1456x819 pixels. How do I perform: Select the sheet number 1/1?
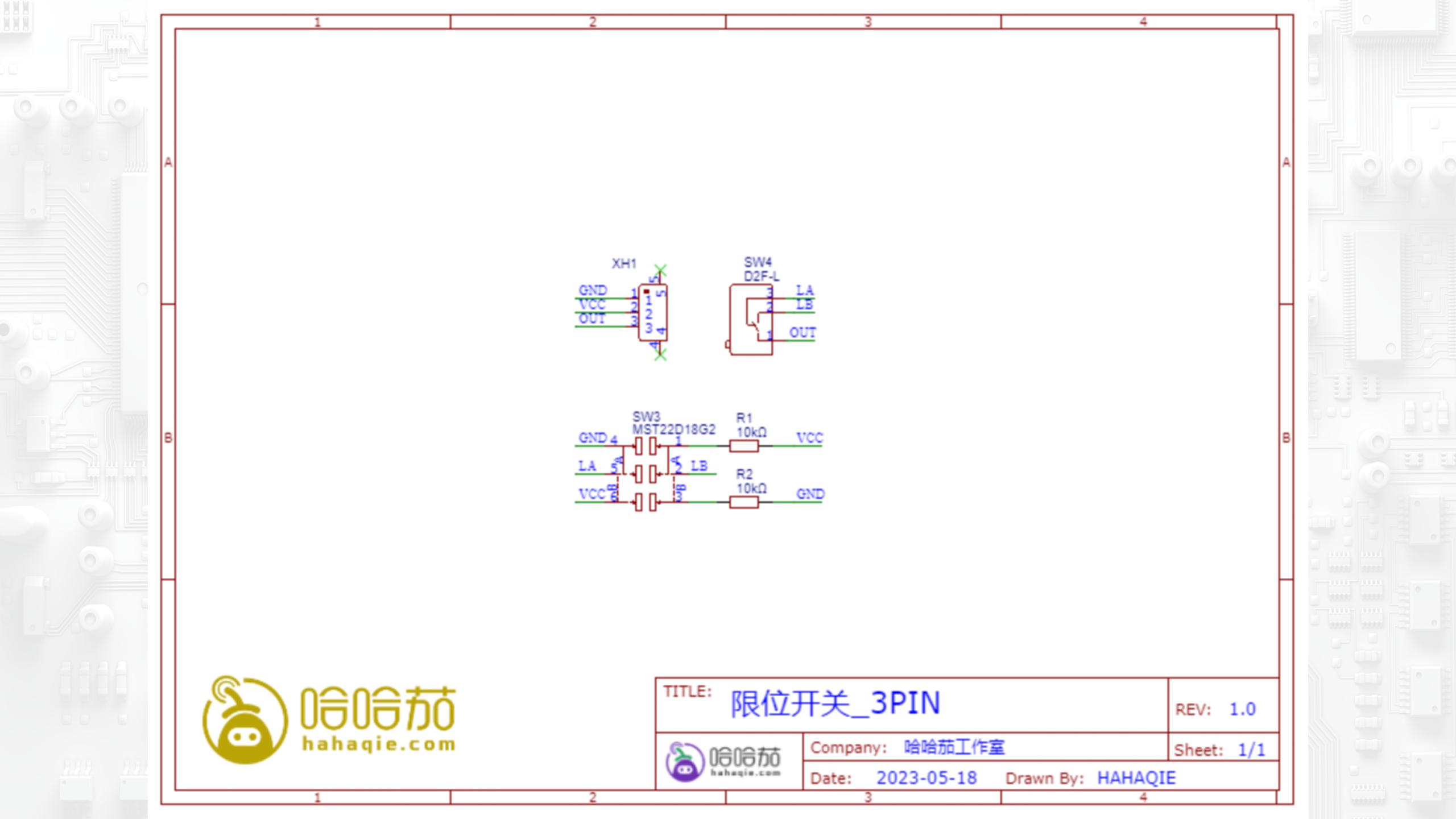click(x=1252, y=750)
